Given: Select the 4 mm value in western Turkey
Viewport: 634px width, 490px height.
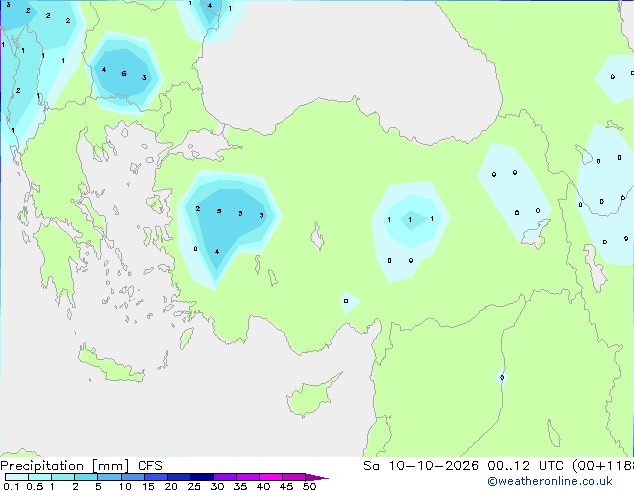Looking at the screenshot, I should (x=217, y=251).
